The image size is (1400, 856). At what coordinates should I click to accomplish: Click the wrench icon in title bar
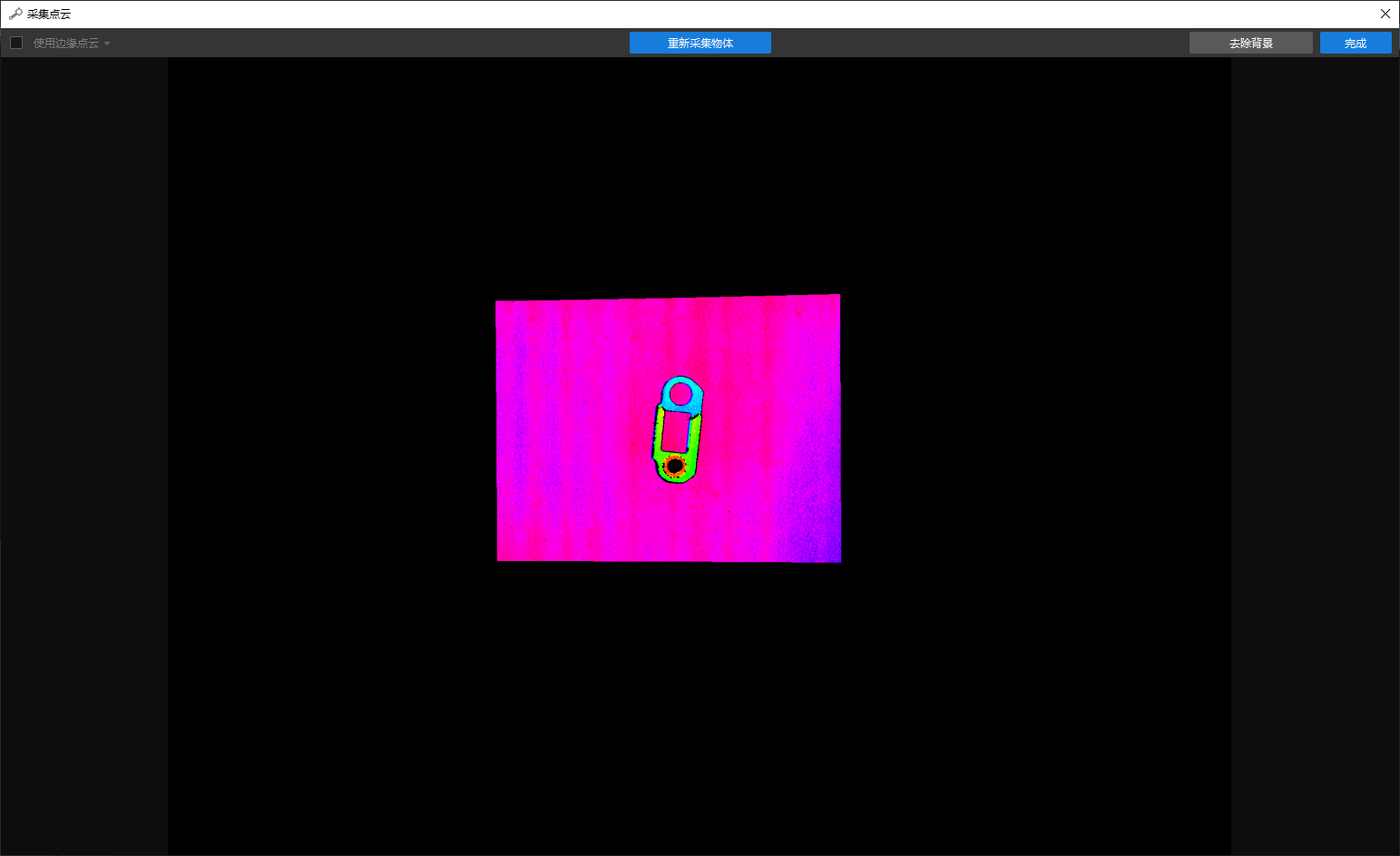pos(15,14)
